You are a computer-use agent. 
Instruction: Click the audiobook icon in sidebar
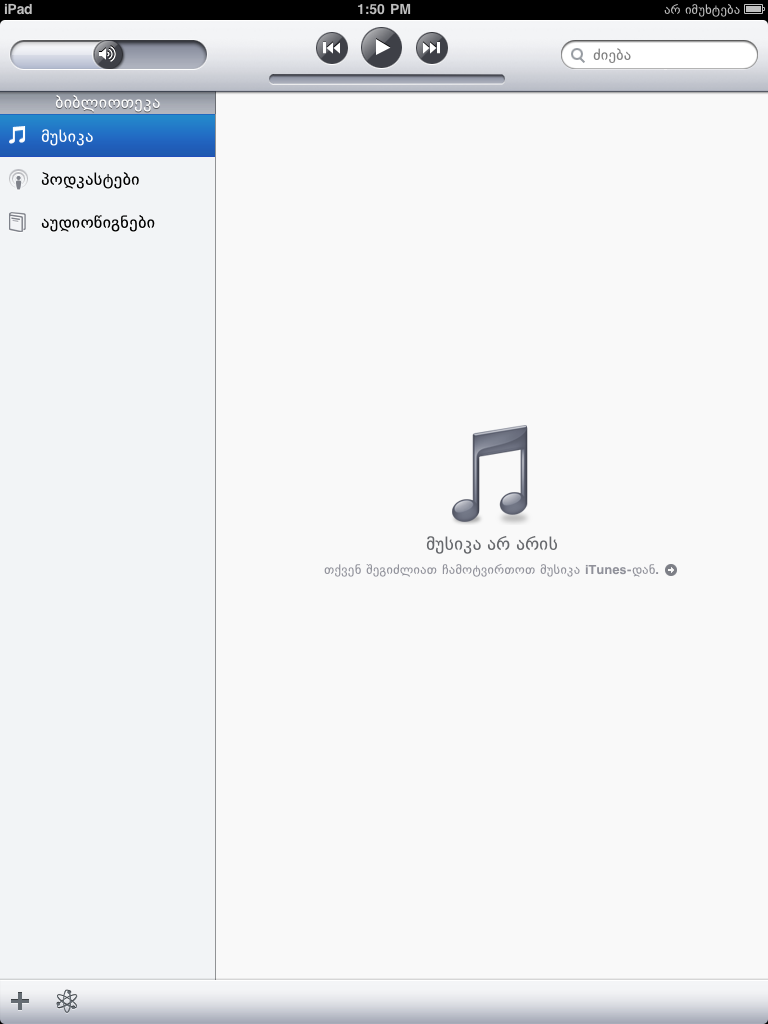(18, 223)
